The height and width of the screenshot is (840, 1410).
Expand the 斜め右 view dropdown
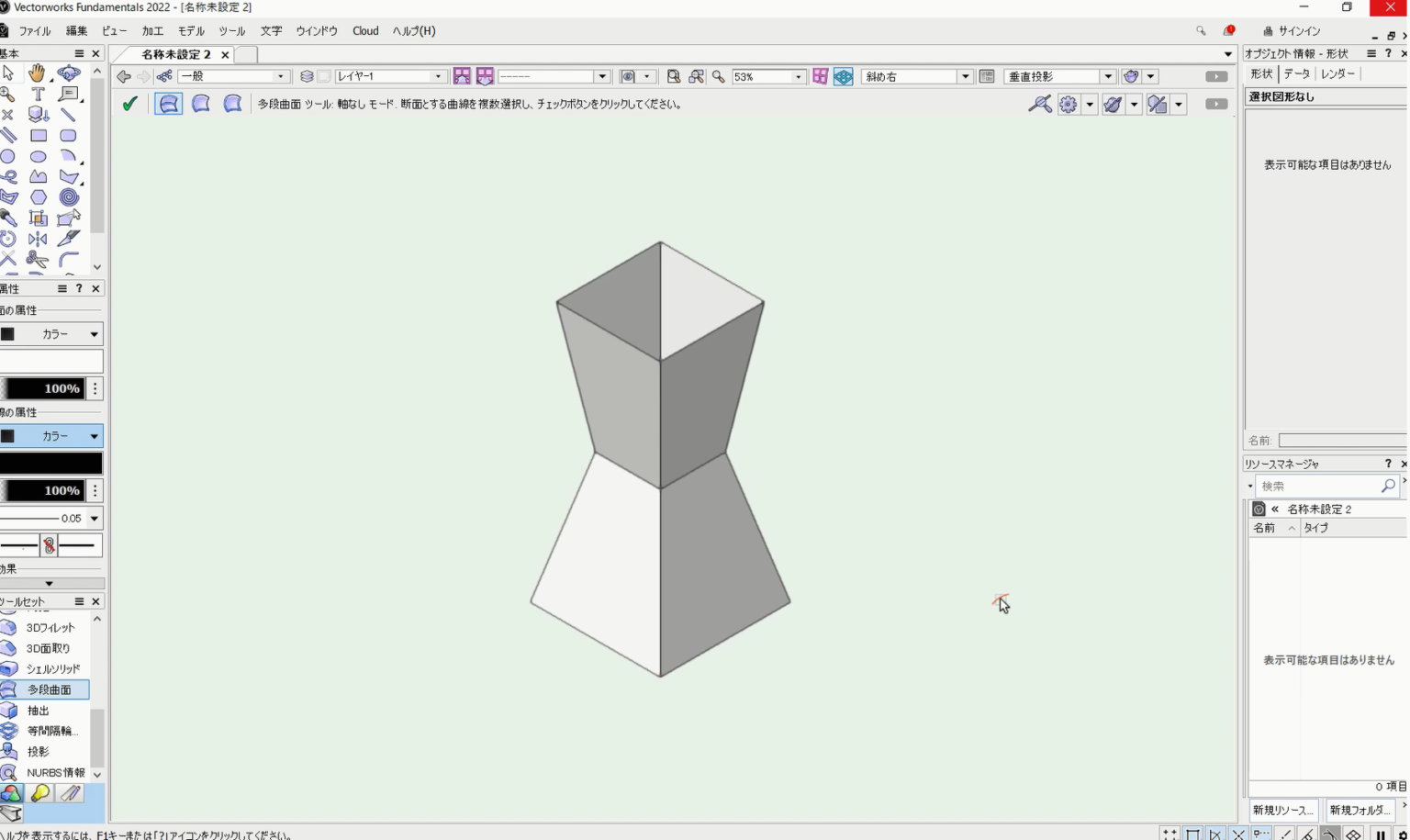[x=965, y=77]
